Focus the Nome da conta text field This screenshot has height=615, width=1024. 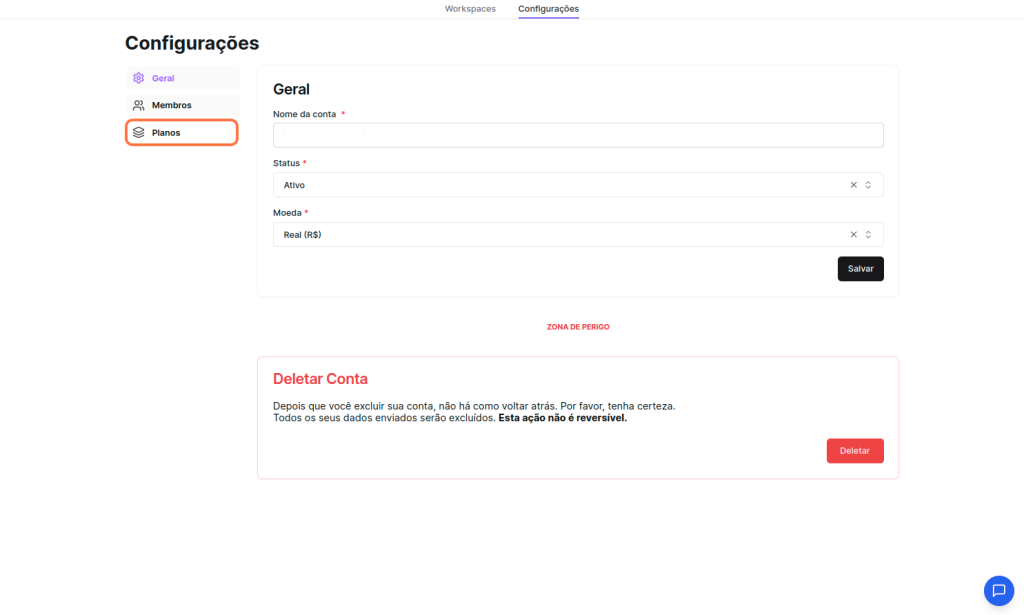tap(578, 135)
